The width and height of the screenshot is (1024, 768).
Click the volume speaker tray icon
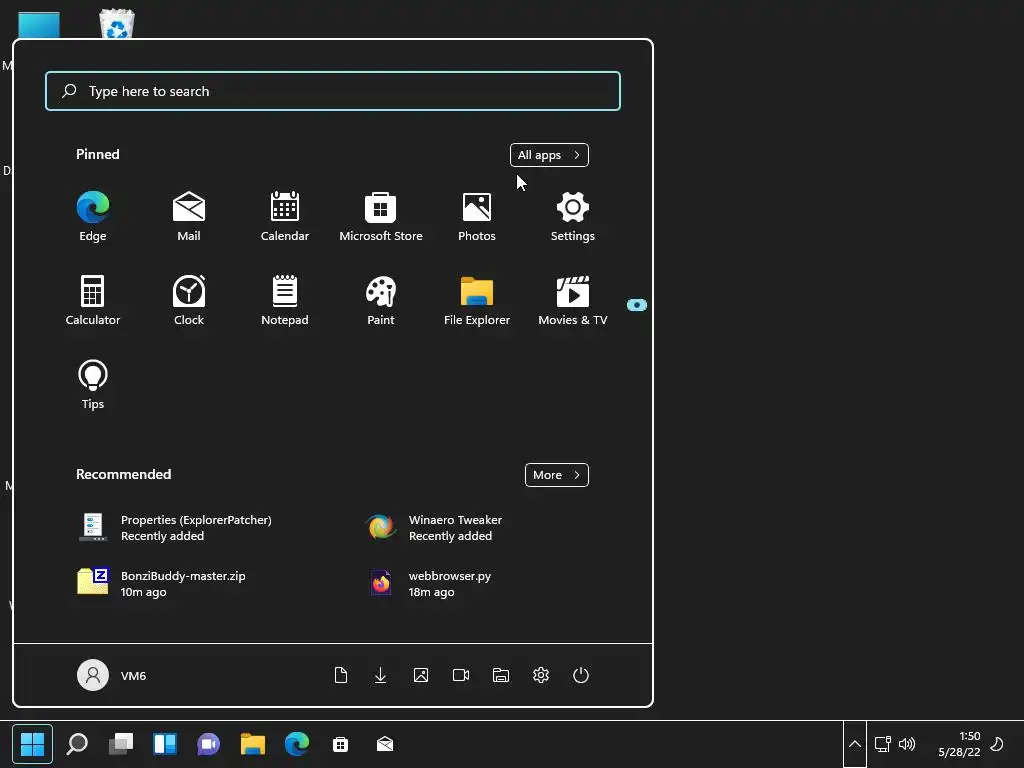pyautogui.click(x=907, y=744)
